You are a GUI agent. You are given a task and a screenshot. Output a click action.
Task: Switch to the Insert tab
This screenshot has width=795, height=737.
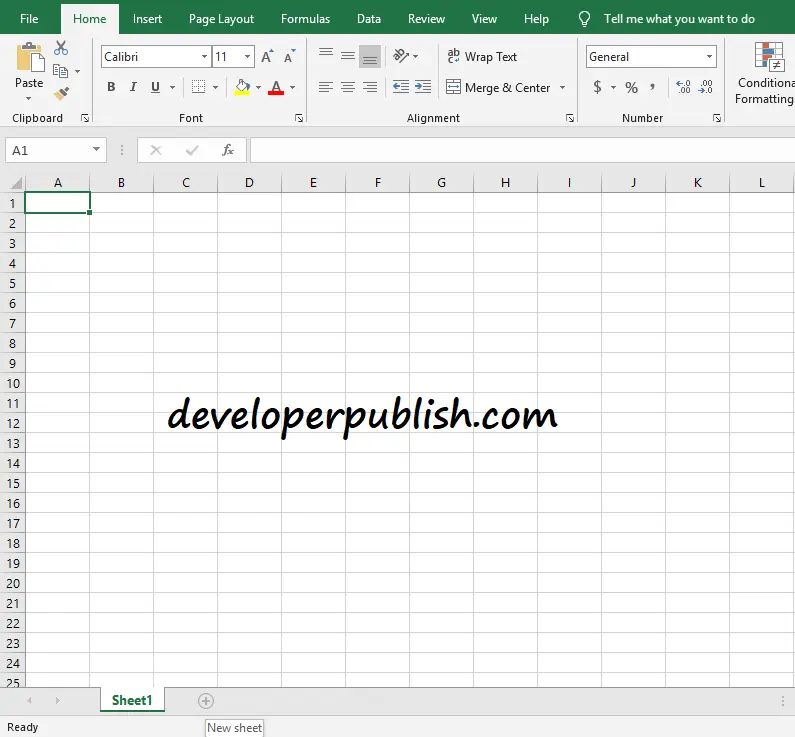click(147, 19)
